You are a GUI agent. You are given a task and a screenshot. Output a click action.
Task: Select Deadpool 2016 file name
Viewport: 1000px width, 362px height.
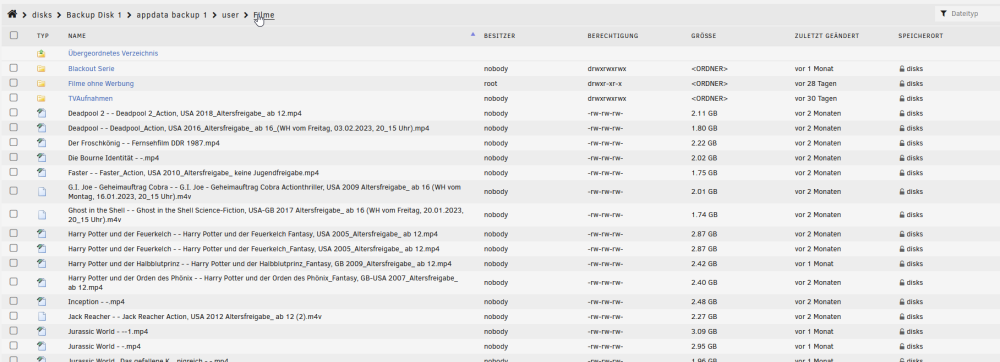[249, 128]
